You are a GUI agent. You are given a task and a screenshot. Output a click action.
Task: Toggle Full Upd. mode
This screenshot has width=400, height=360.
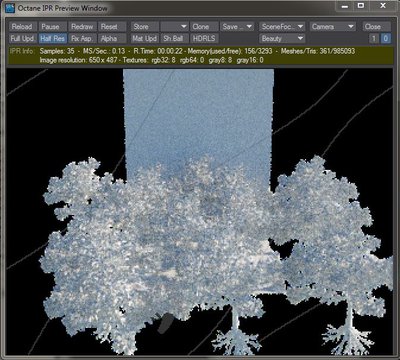23,38
